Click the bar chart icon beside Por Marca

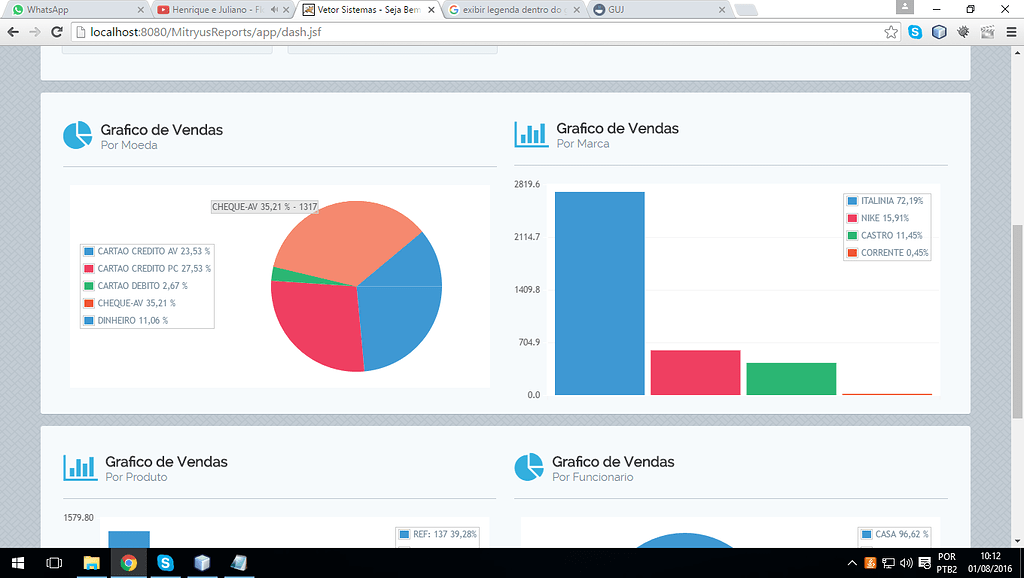[530, 131]
